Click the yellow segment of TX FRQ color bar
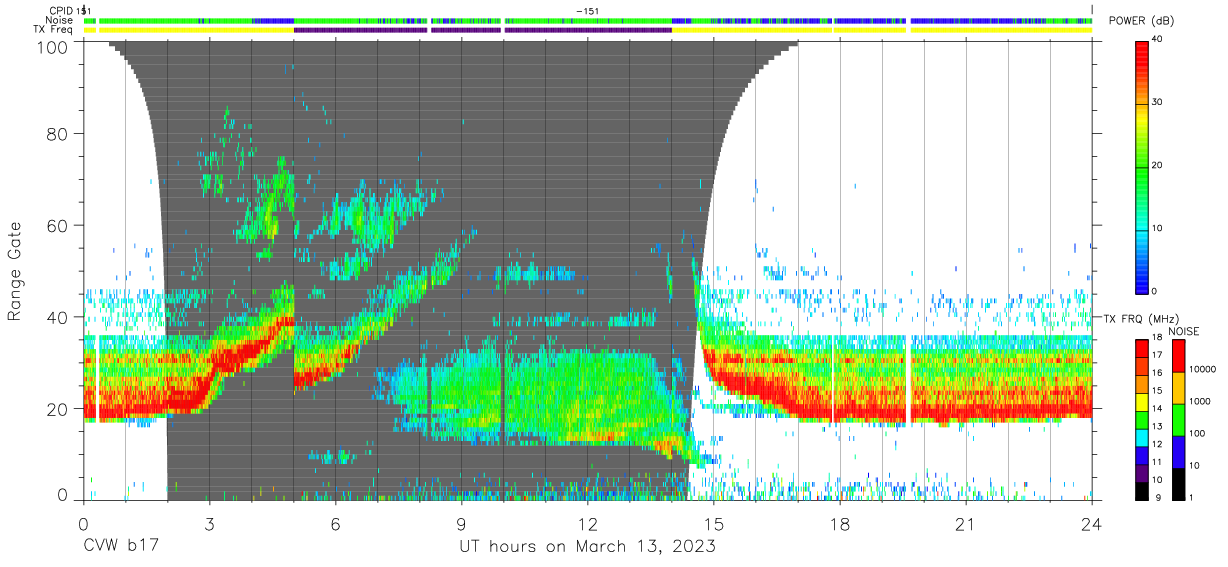Screen dimensions: 1228x567 (x=1144, y=403)
